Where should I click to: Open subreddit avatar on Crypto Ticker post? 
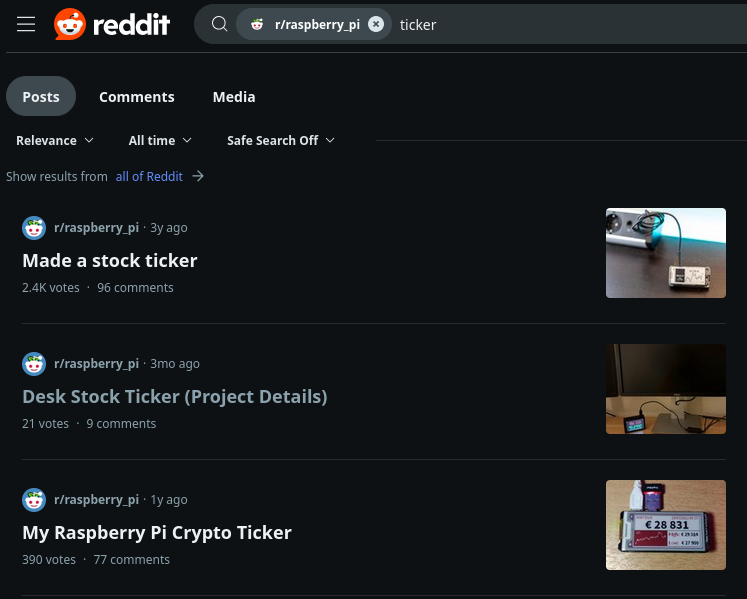point(34,500)
